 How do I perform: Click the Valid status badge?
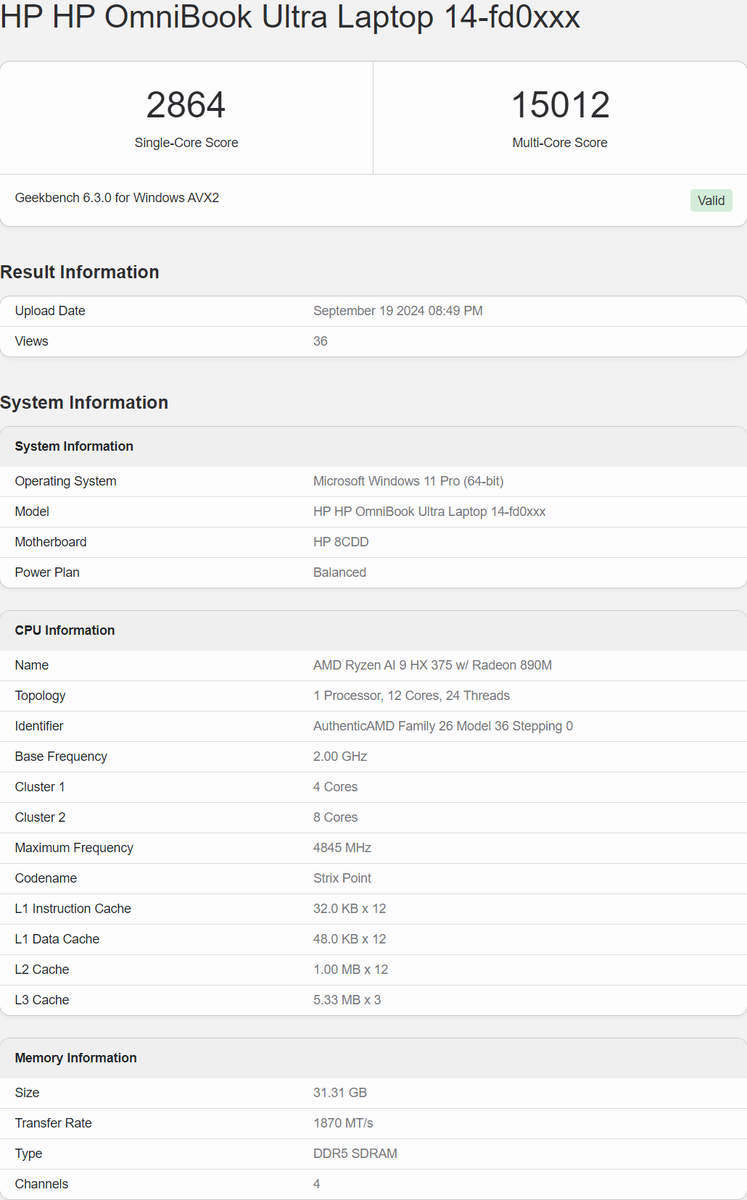point(711,200)
